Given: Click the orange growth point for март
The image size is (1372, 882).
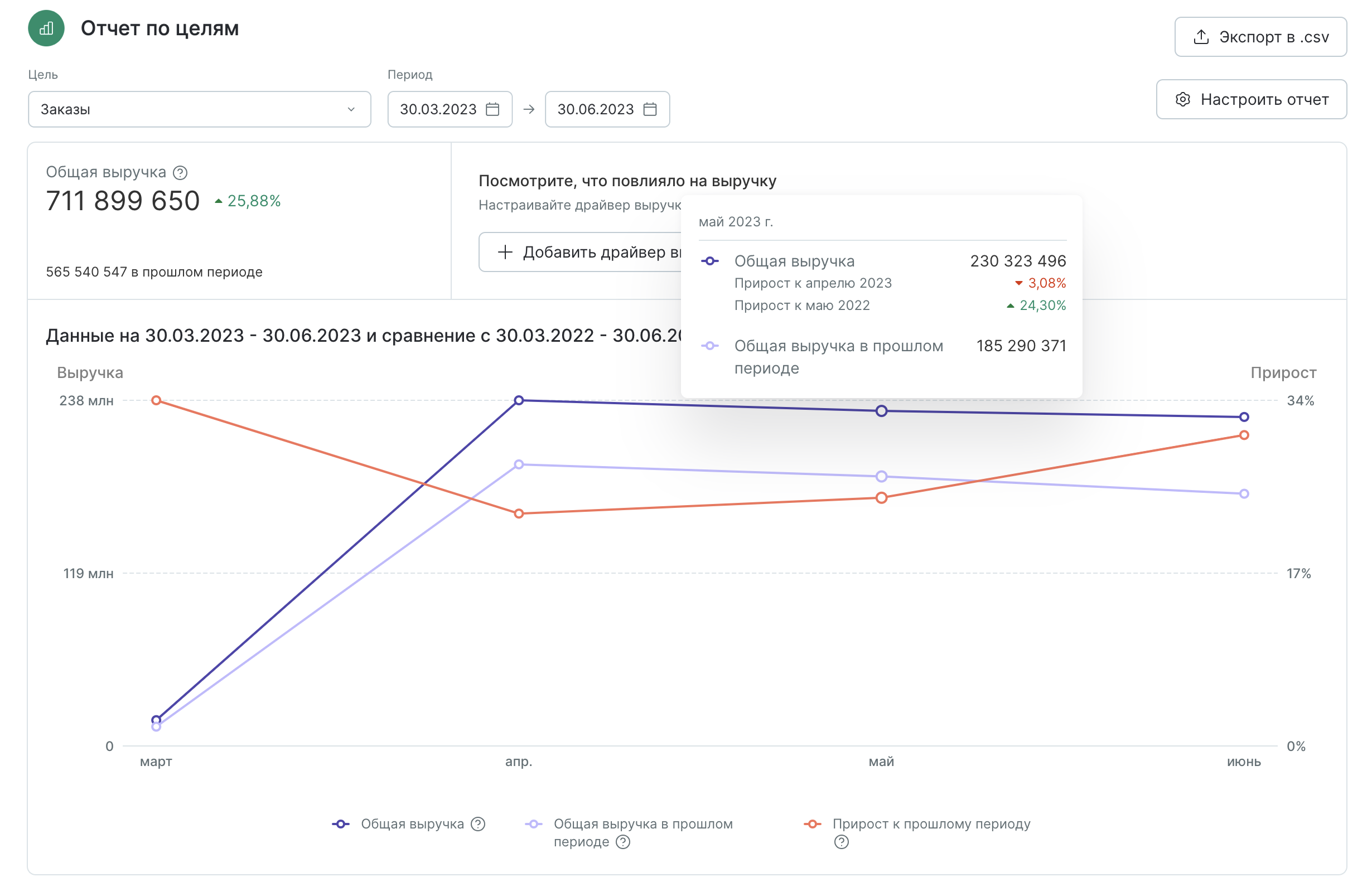Looking at the screenshot, I should [x=156, y=400].
